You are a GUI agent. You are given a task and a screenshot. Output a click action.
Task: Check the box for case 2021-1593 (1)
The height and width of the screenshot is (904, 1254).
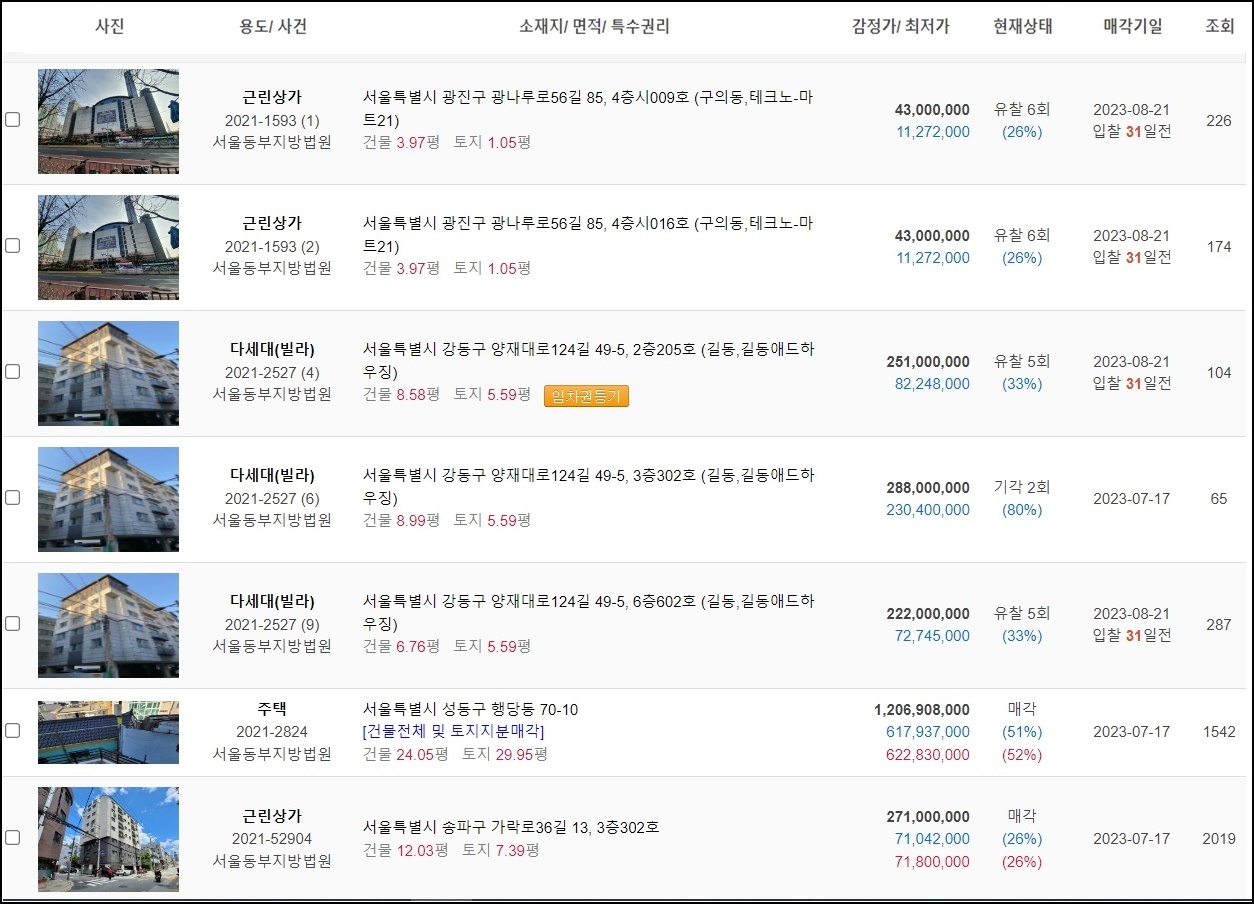click(x=12, y=120)
